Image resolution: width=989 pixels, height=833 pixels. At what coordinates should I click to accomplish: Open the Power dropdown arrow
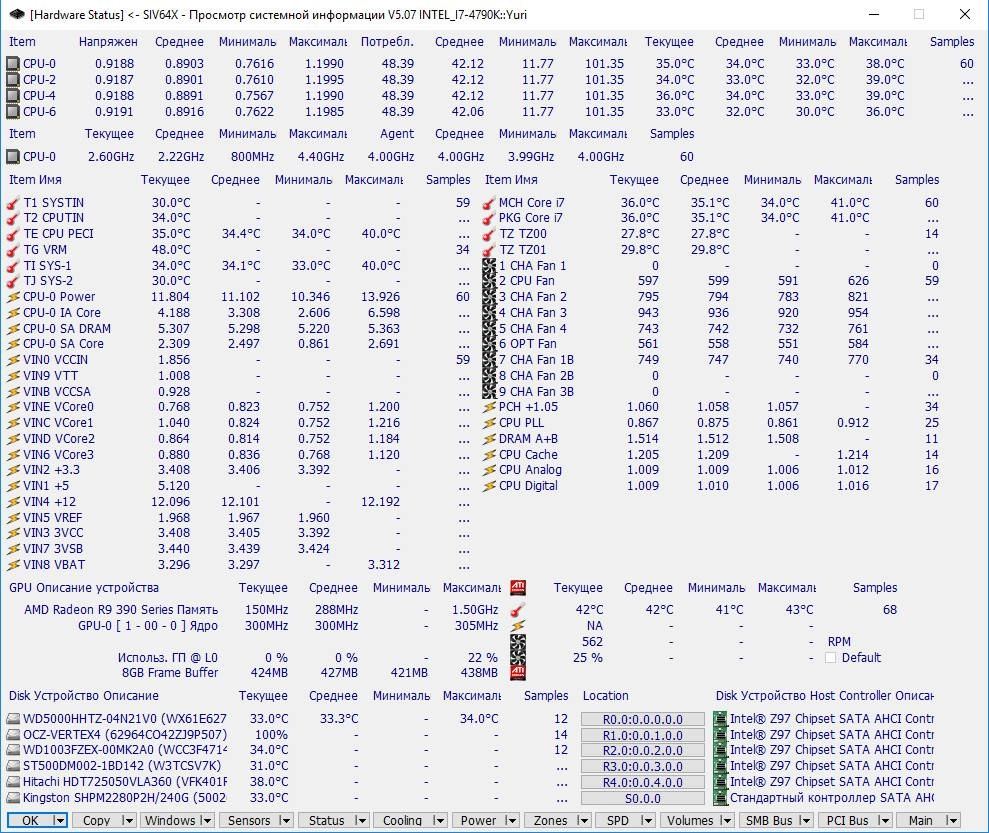(x=512, y=820)
